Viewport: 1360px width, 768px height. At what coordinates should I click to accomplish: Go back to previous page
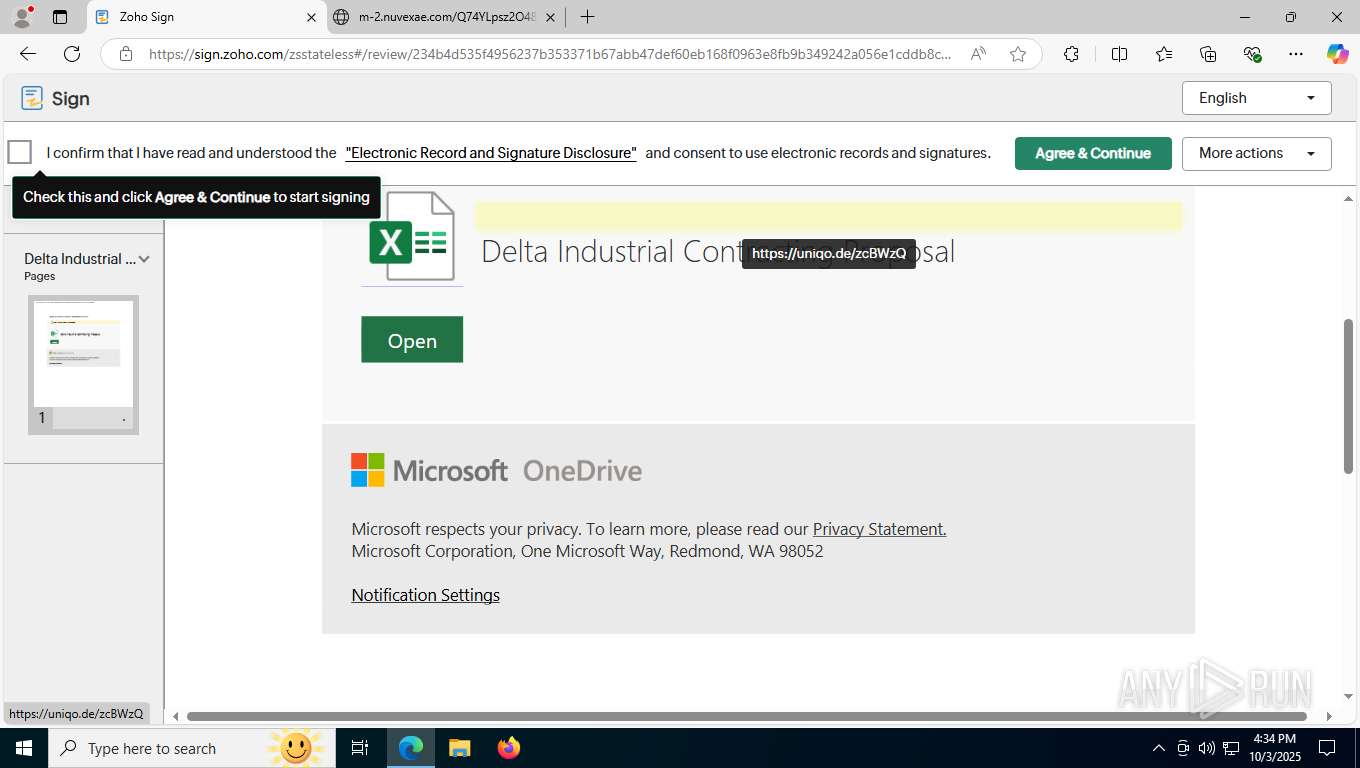click(x=28, y=54)
